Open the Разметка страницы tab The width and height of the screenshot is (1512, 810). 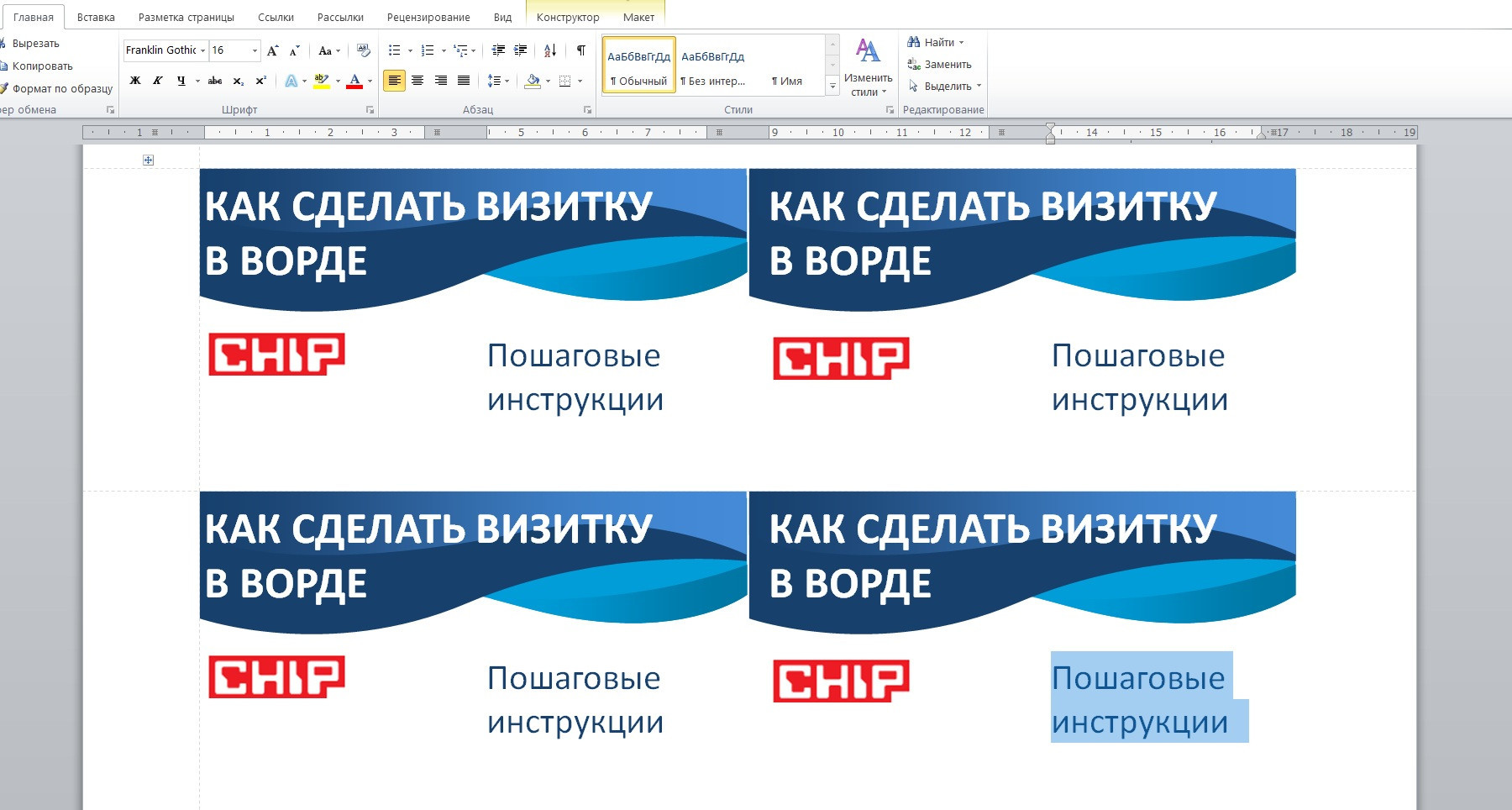coord(186,17)
